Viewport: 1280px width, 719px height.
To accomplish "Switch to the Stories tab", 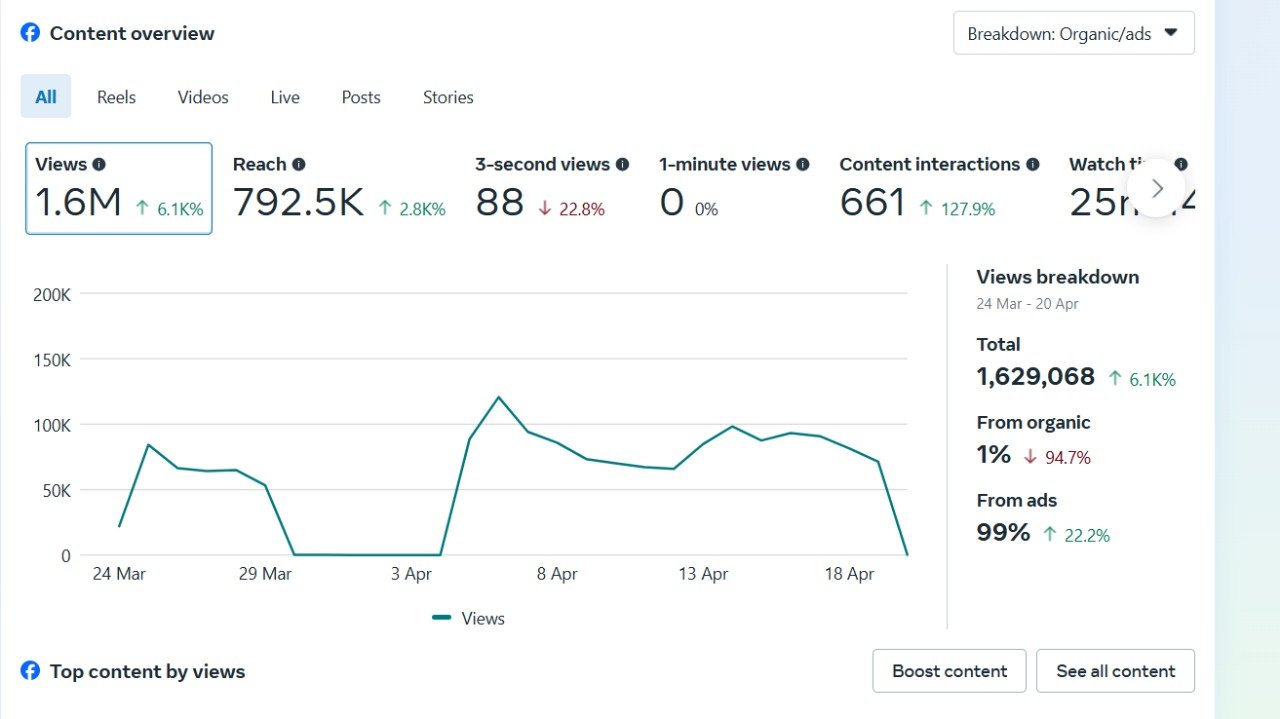I will click(x=448, y=97).
